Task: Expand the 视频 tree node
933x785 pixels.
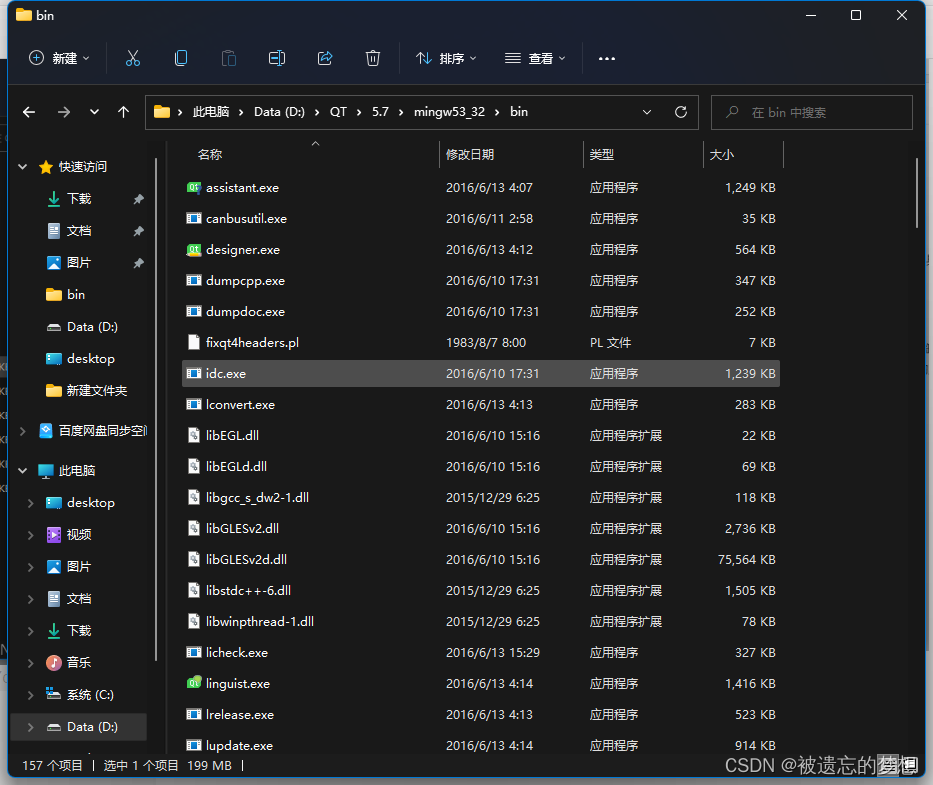Action: pos(30,535)
